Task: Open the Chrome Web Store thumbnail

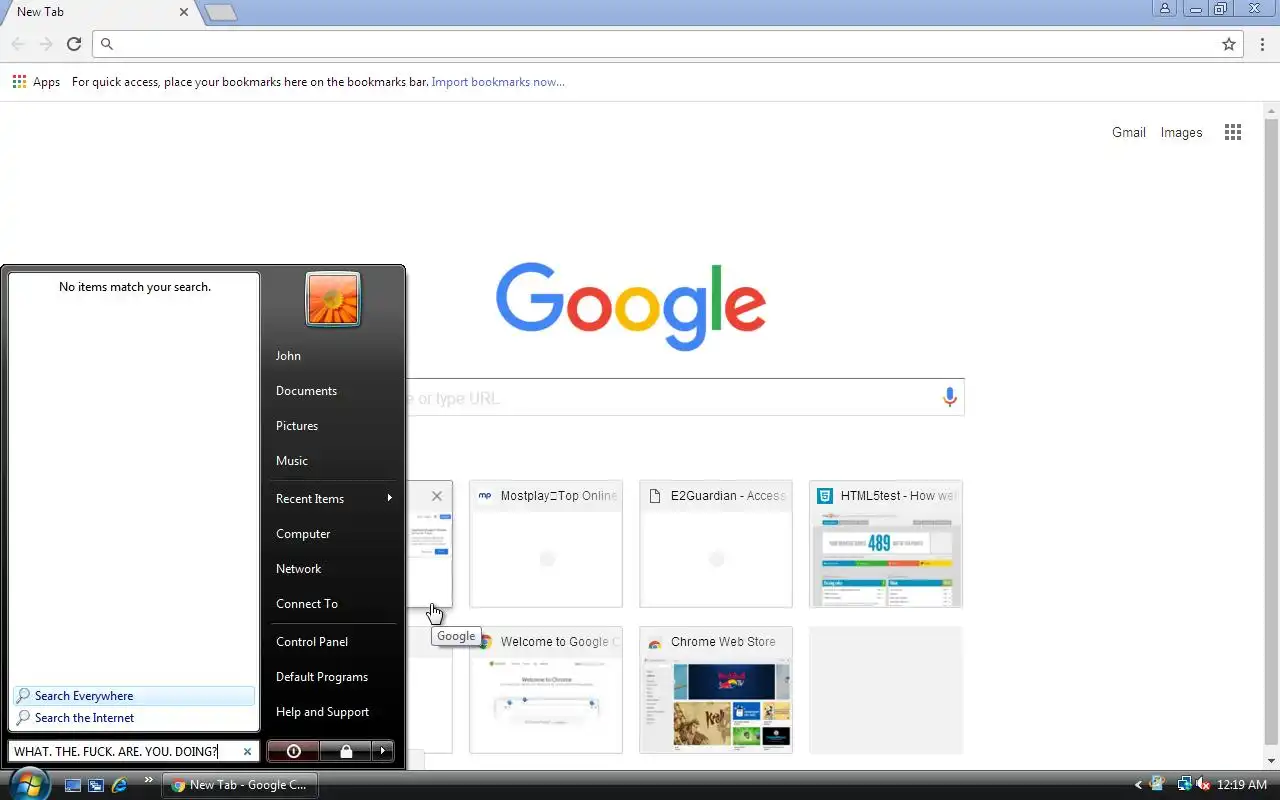Action: (x=716, y=690)
